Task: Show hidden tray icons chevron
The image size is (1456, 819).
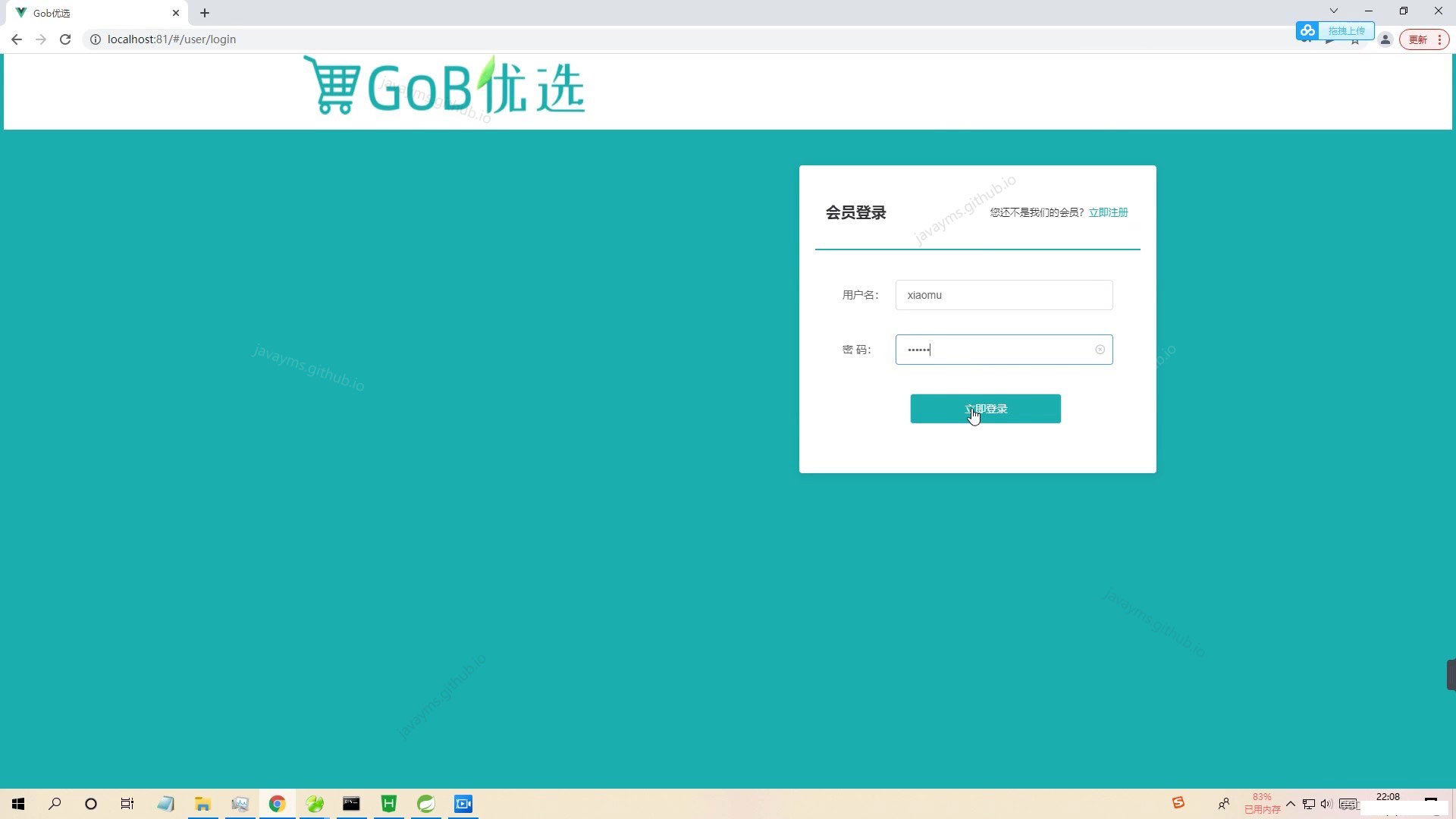Action: (x=1291, y=804)
